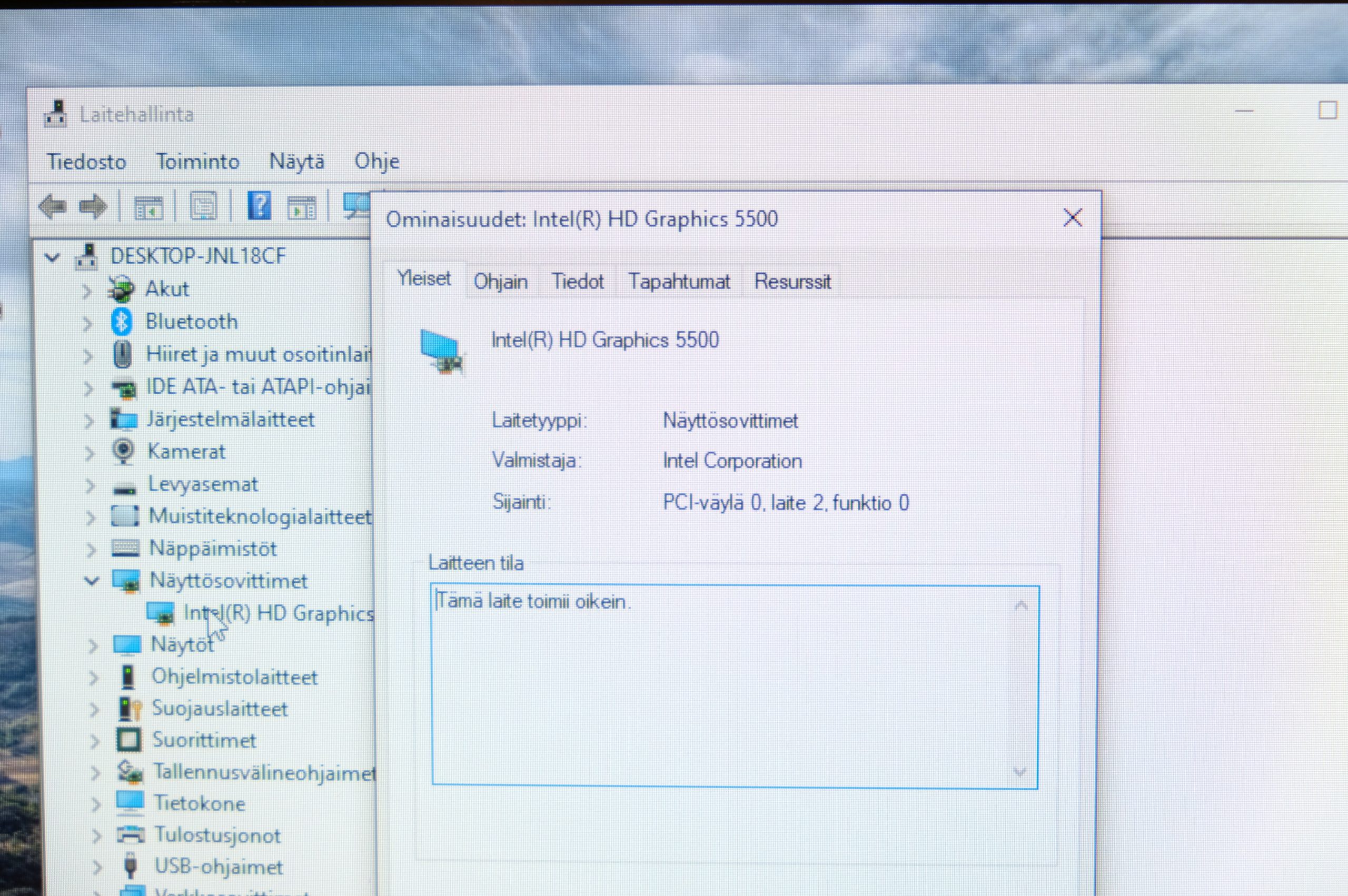The height and width of the screenshot is (896, 1348).
Task: Click the Tulostusjonot printer icon
Action: [x=130, y=835]
